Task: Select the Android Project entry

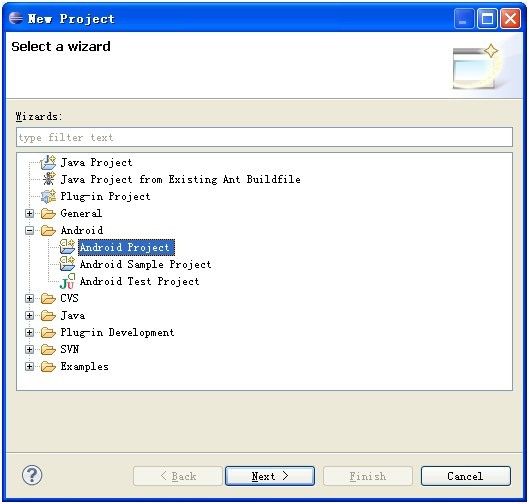Action: coord(126,247)
